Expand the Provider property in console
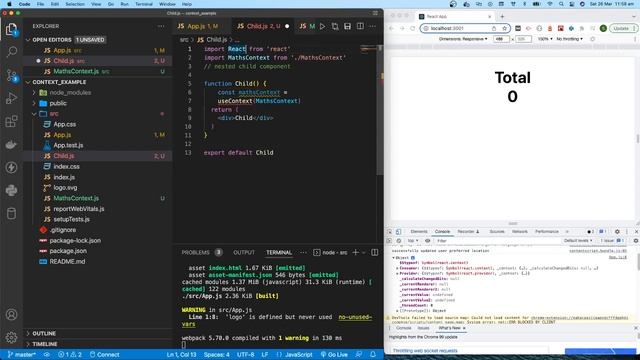This screenshot has width=640, height=360. coord(397,273)
